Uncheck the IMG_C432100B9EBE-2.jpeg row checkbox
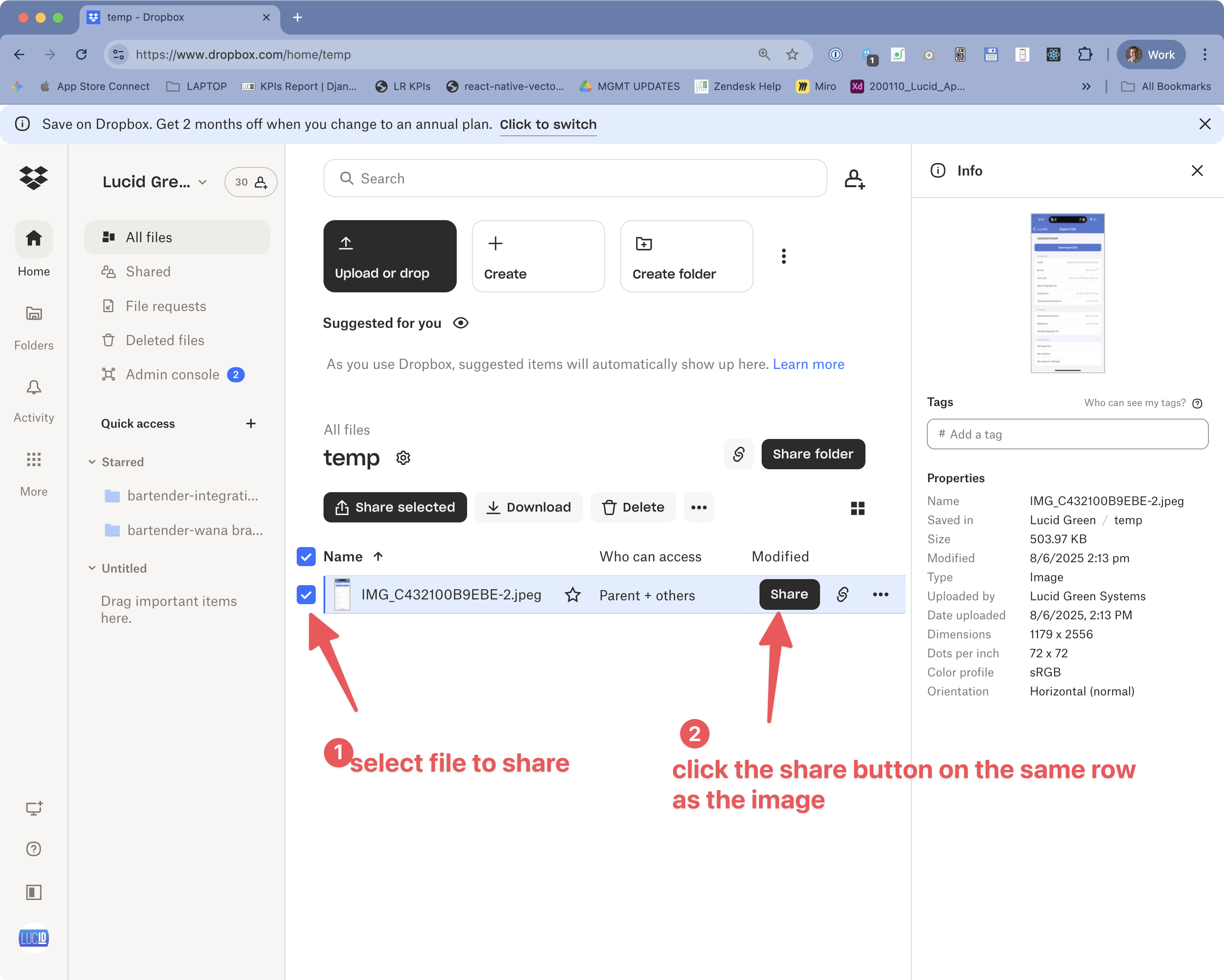Screen dimensions: 1224x980 tap(305, 595)
